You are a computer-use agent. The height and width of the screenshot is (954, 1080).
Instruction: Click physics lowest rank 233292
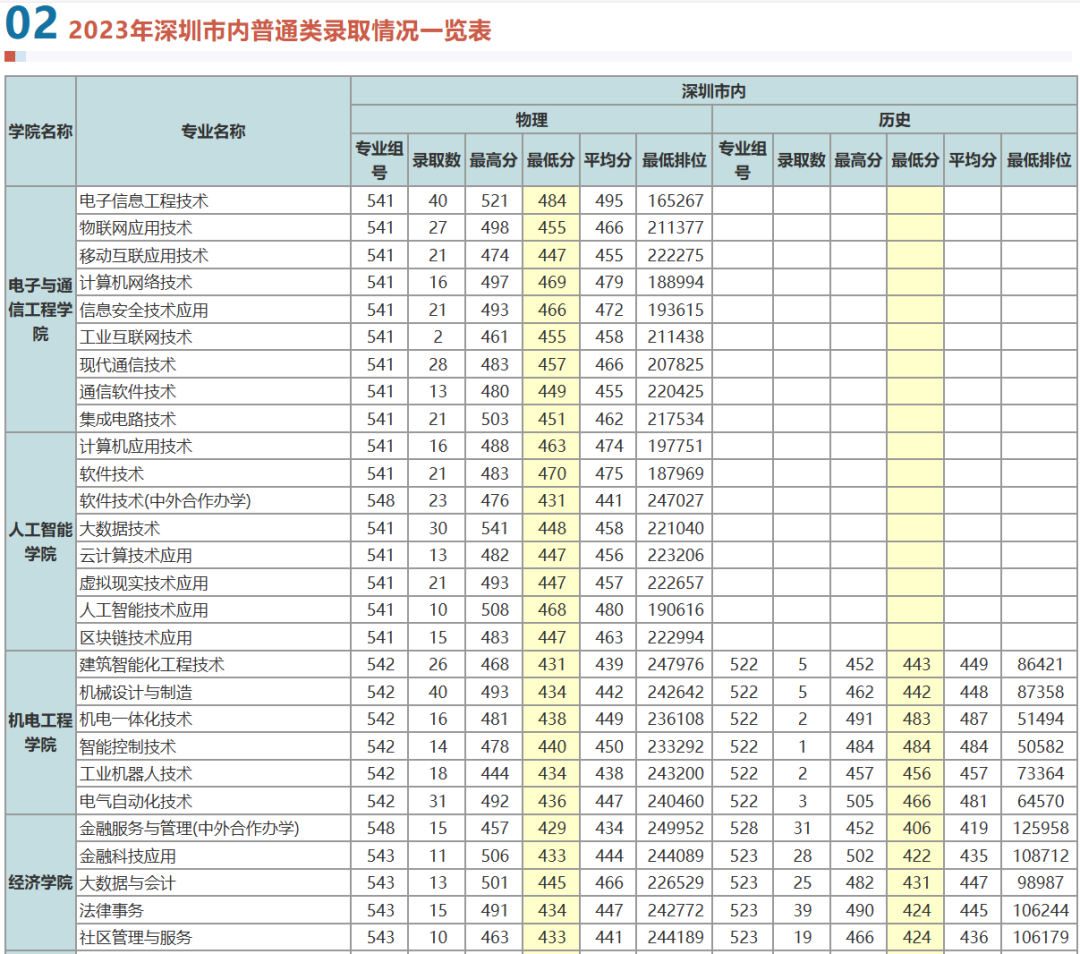675,746
